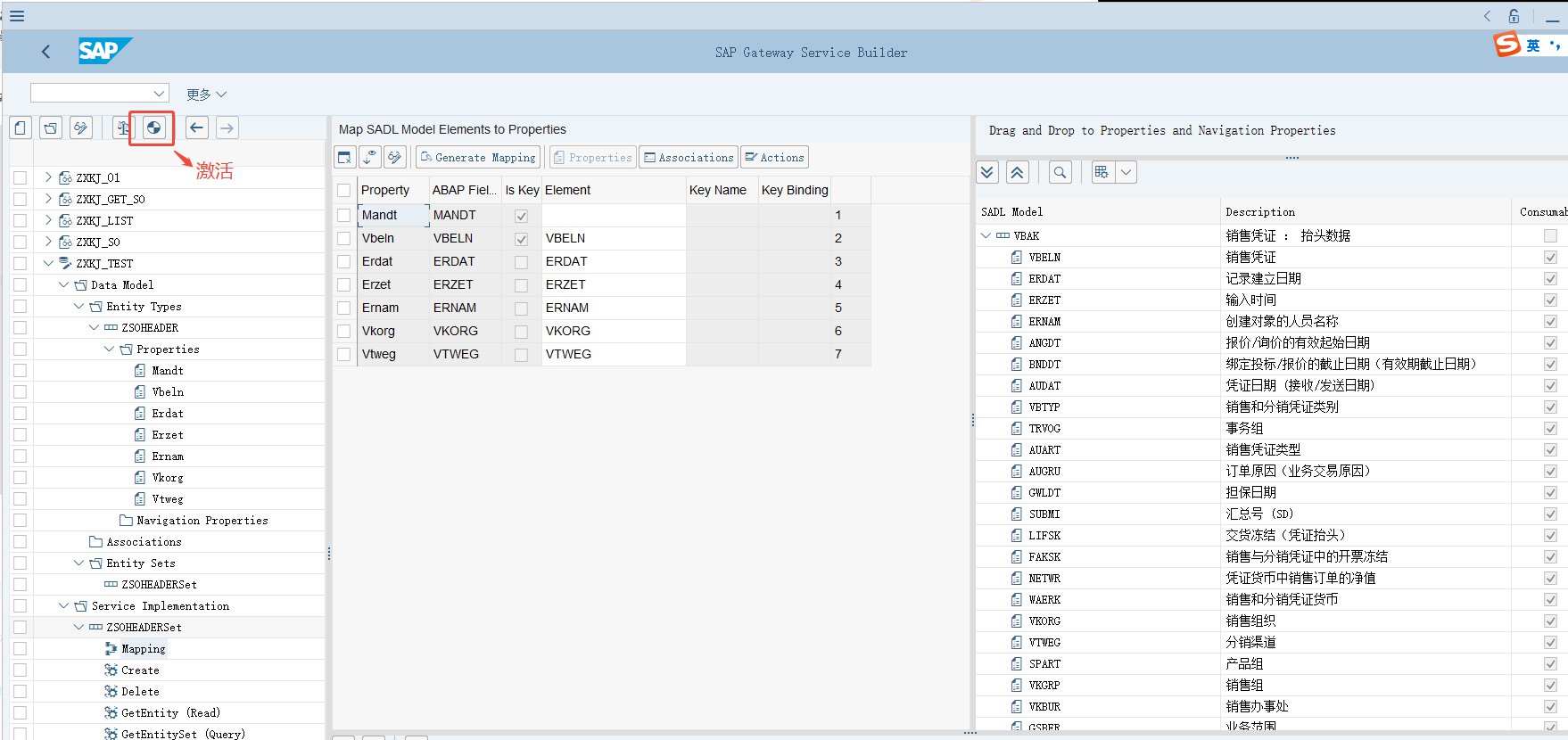Collapse the VBAK node in SADL Model
The image size is (1568, 740).
point(986,235)
